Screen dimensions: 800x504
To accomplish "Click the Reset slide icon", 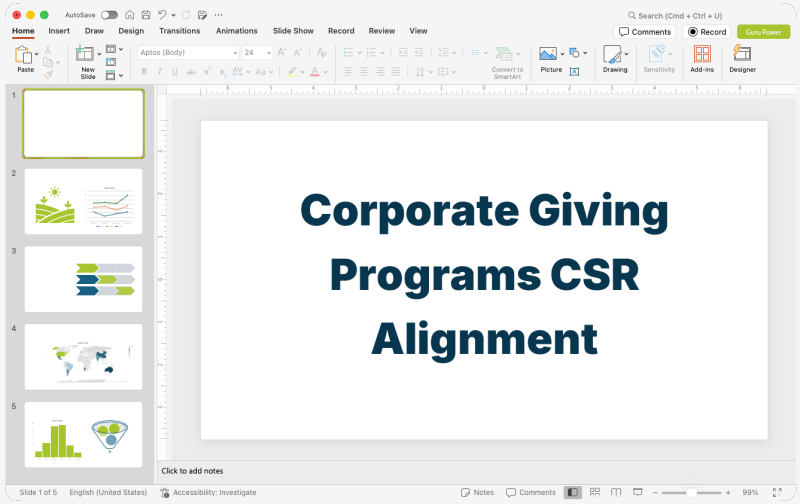I will point(111,62).
